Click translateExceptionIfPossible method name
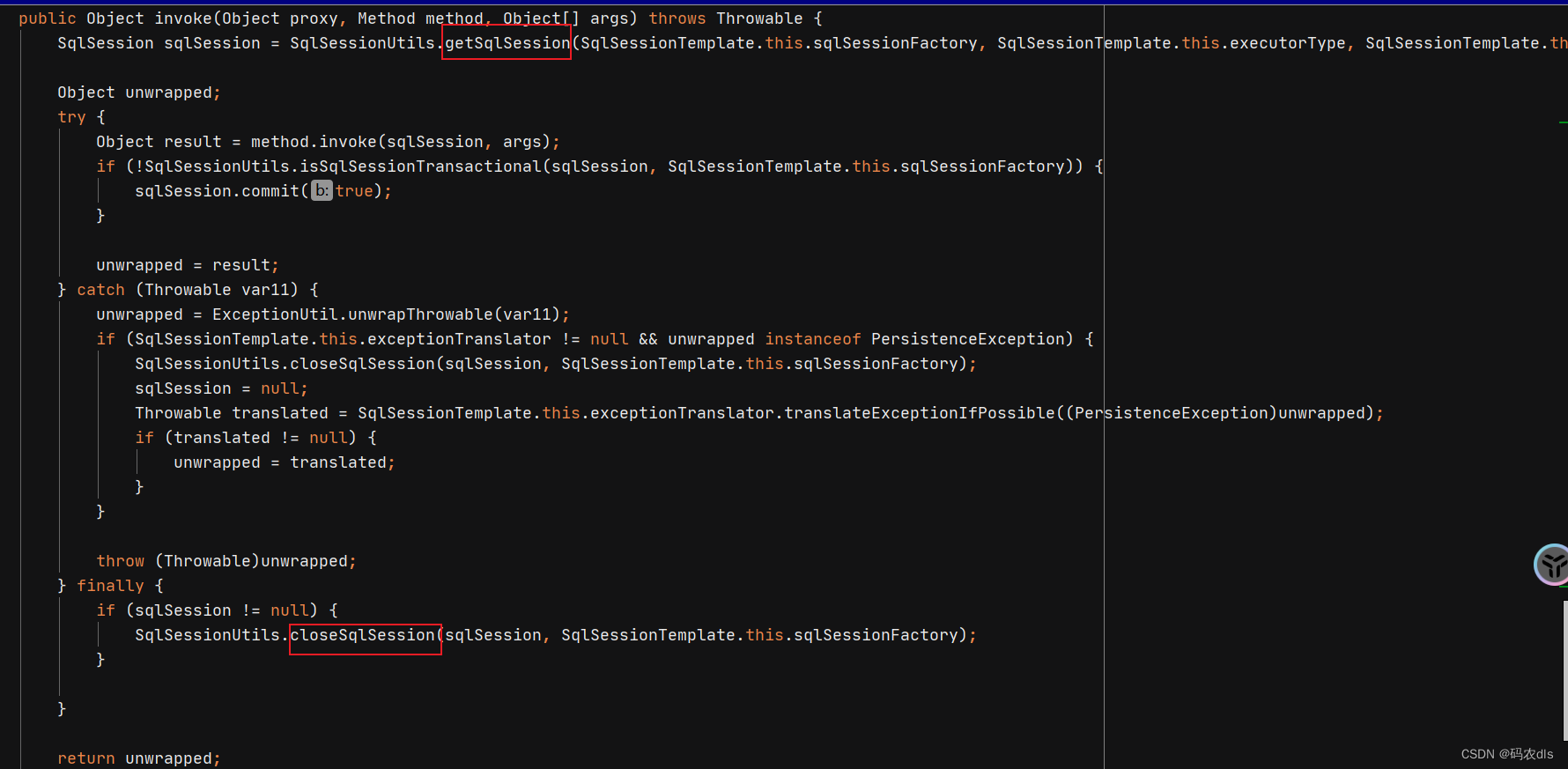 click(920, 413)
